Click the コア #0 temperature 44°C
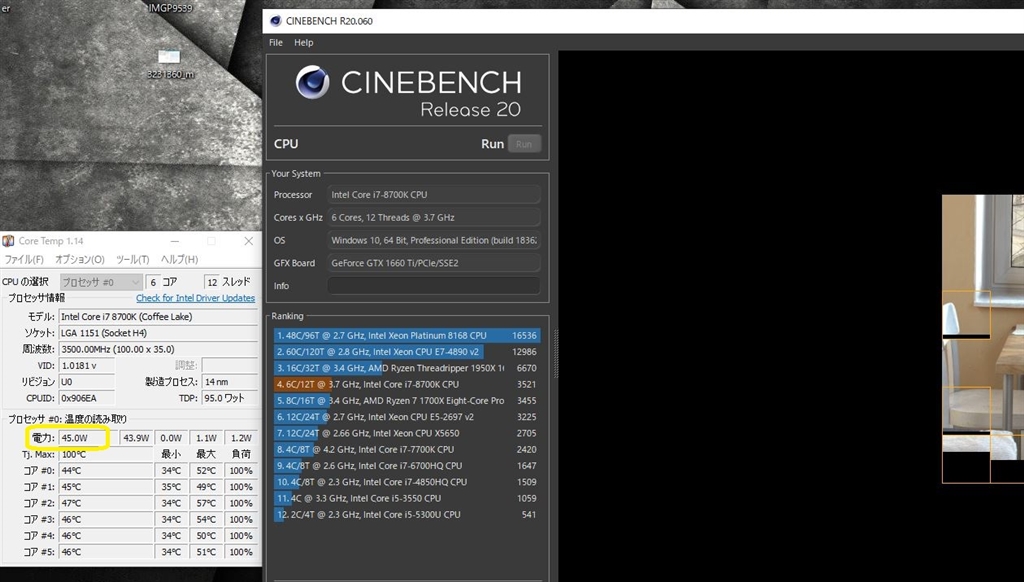Screen dimensions: 1024x582 click(x=106, y=471)
